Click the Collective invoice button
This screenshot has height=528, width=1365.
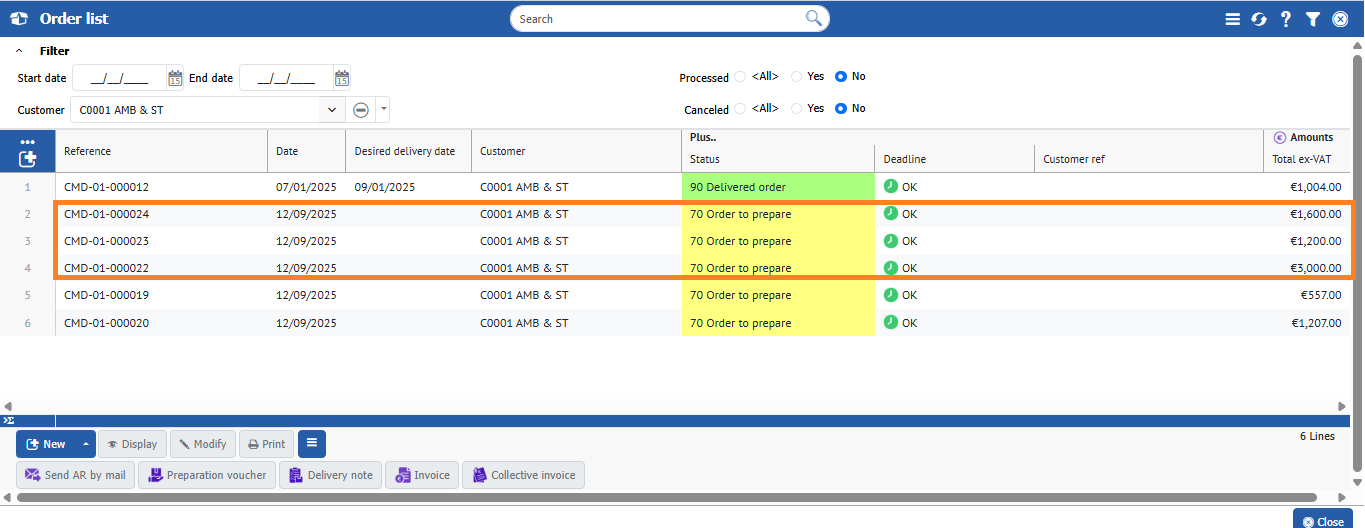click(x=523, y=475)
